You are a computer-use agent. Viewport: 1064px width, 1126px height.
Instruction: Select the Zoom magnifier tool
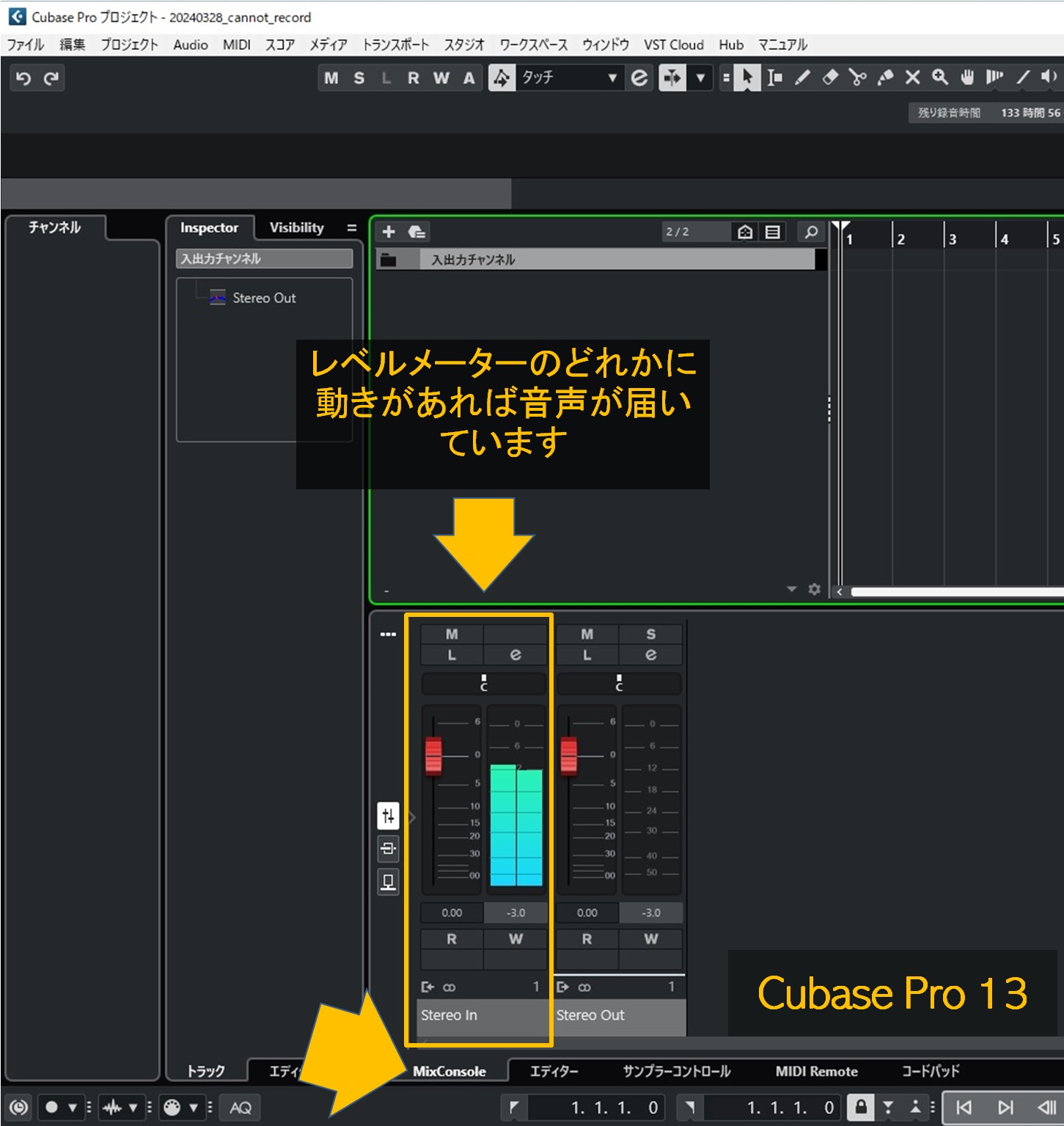coord(940,78)
